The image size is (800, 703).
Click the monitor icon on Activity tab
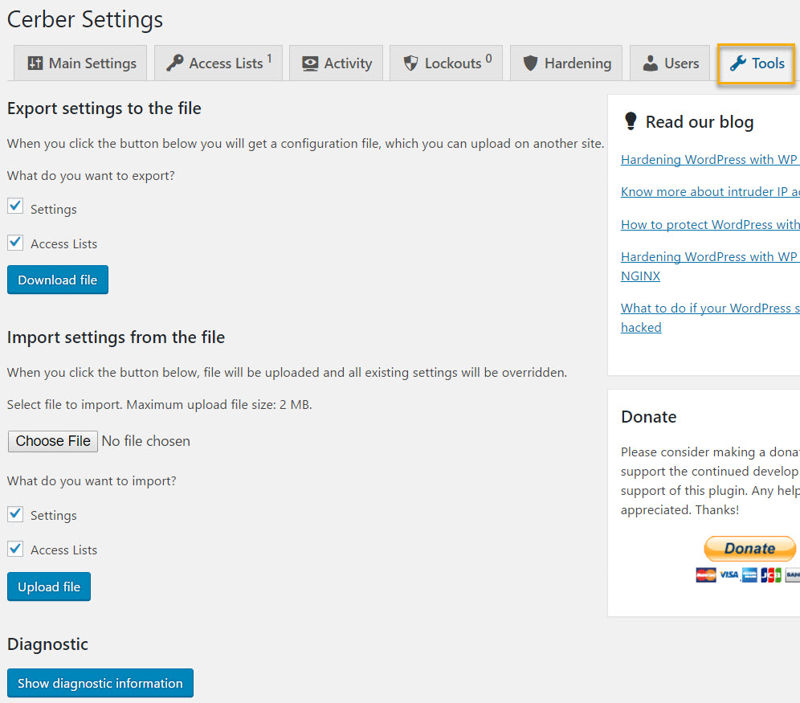click(x=311, y=62)
